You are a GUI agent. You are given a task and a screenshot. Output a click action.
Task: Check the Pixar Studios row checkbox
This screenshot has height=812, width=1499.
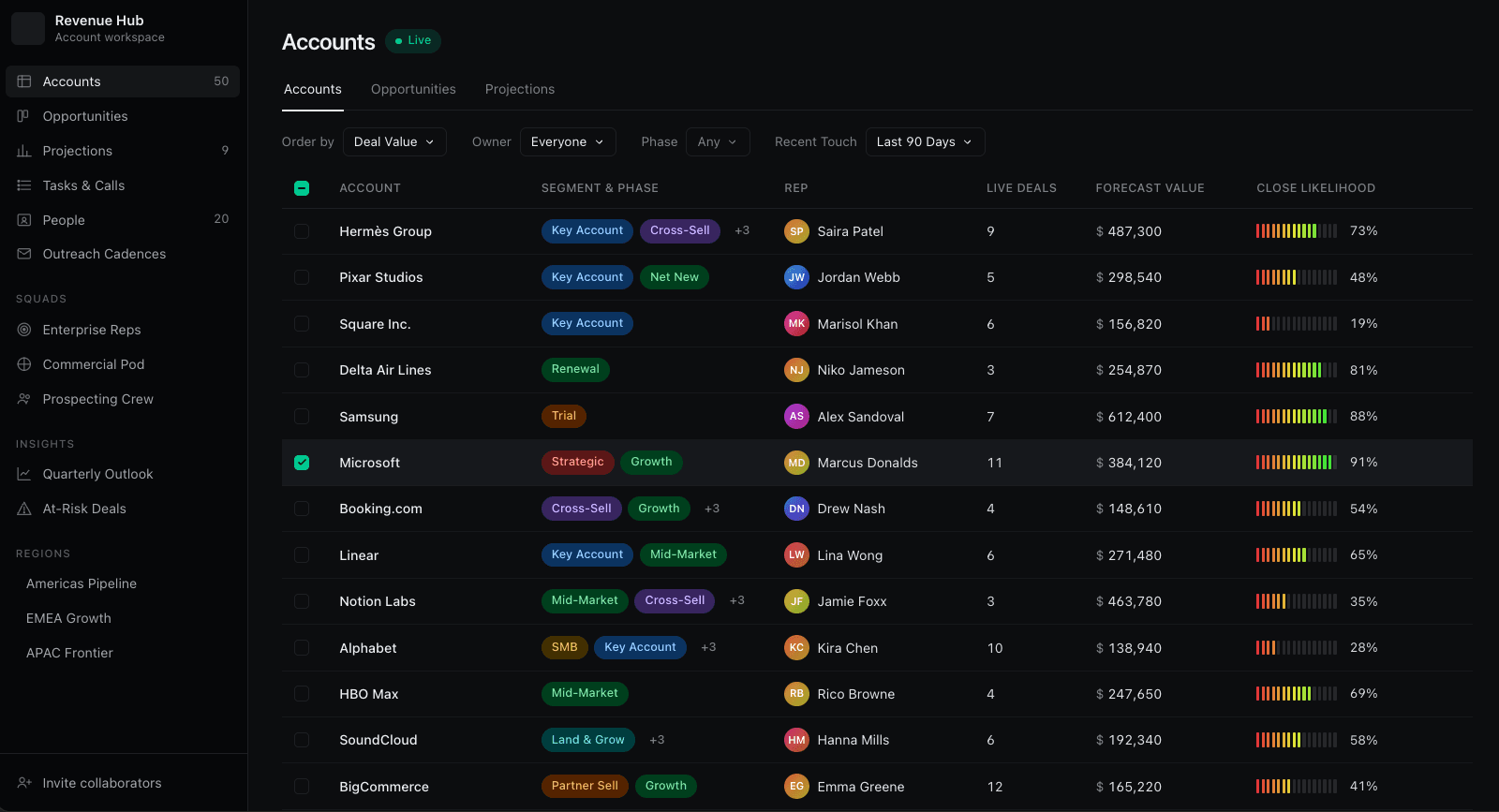click(x=302, y=277)
